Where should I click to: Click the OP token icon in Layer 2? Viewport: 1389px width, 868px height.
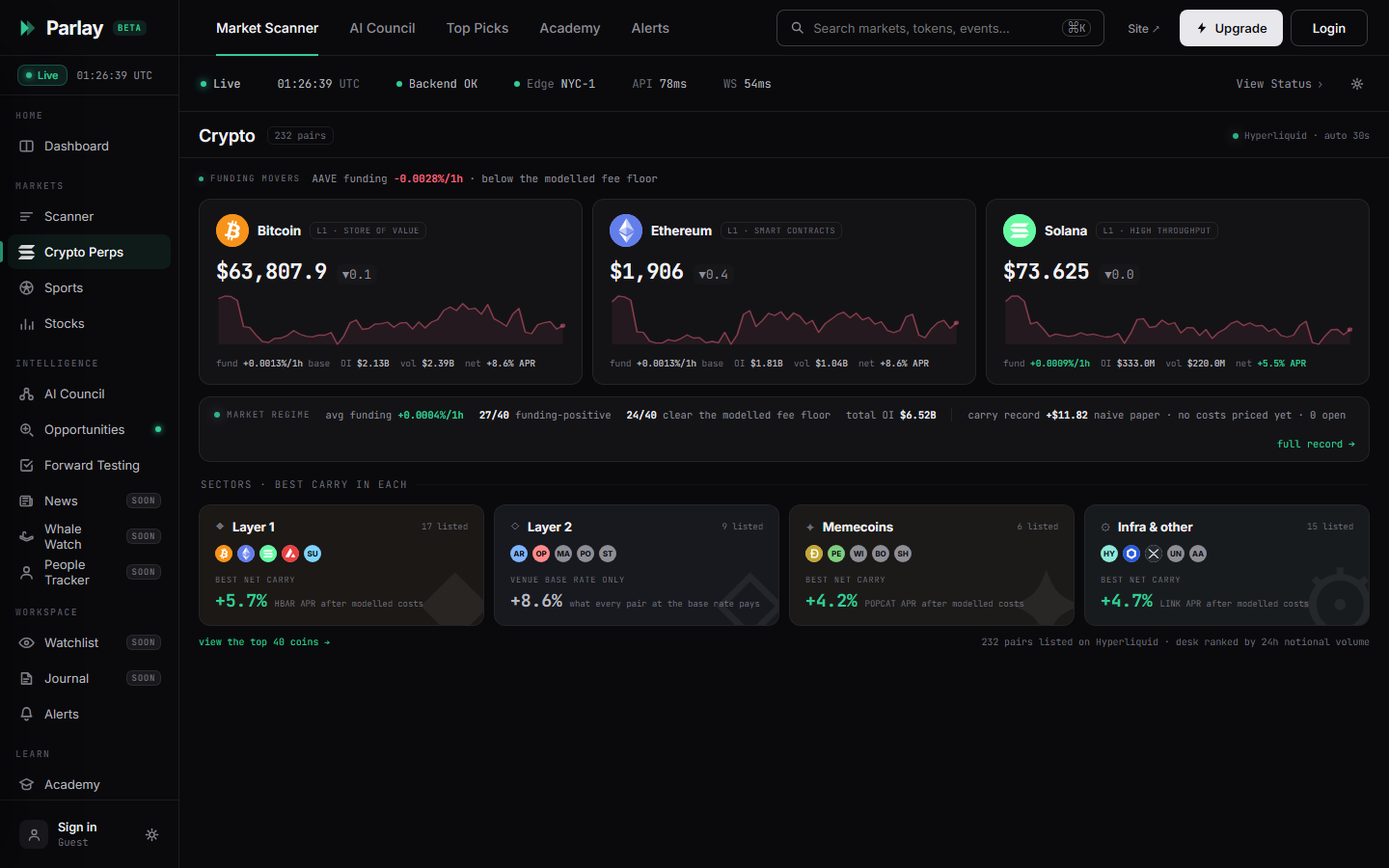541,554
